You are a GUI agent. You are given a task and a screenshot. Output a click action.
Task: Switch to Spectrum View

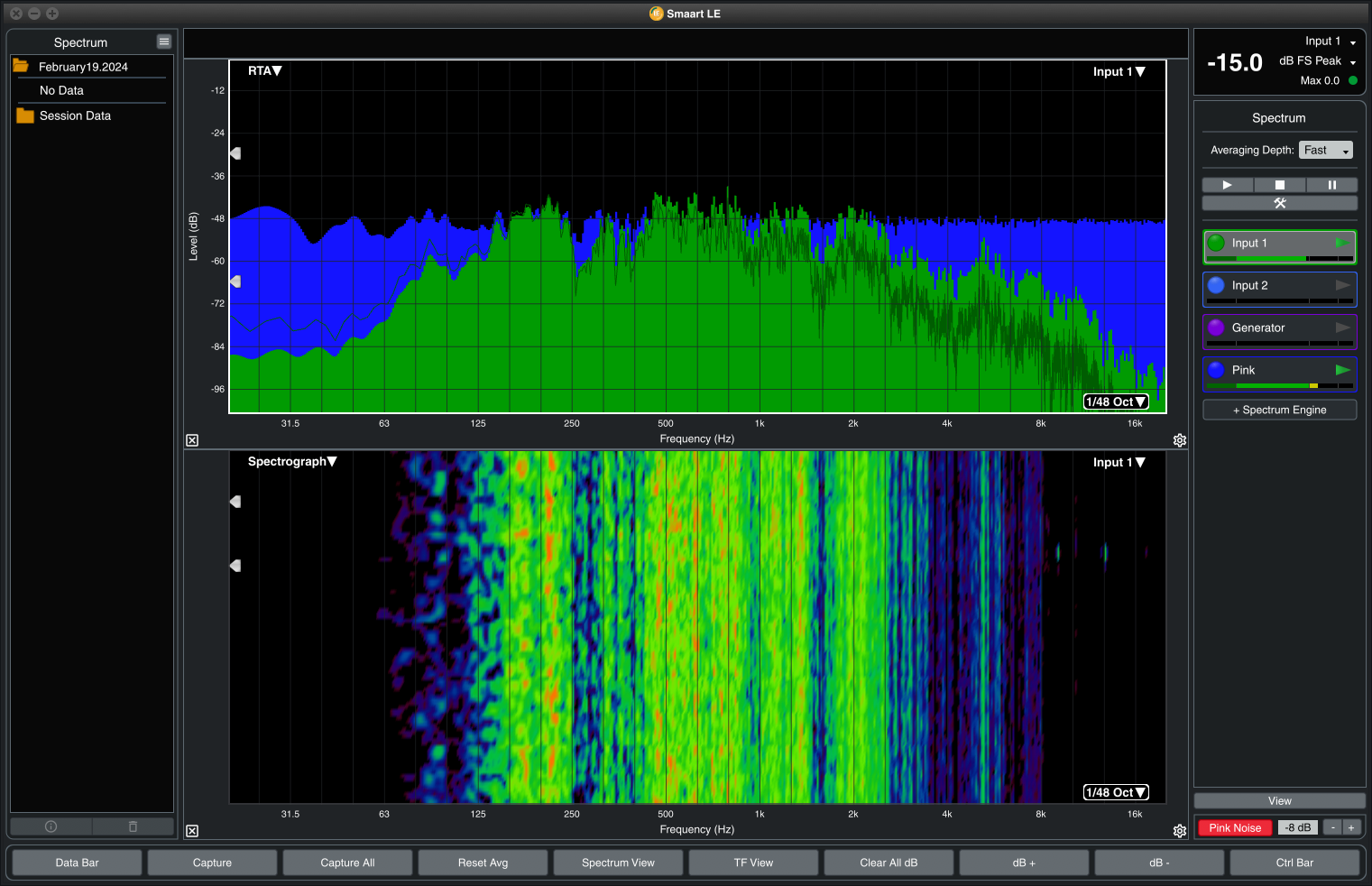pyautogui.click(x=618, y=863)
